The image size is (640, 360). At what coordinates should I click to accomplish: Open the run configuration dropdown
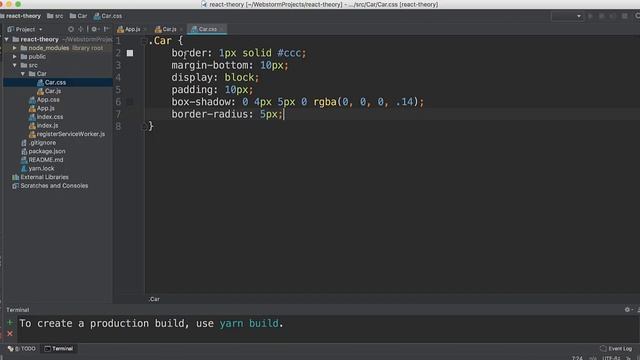[567, 16]
